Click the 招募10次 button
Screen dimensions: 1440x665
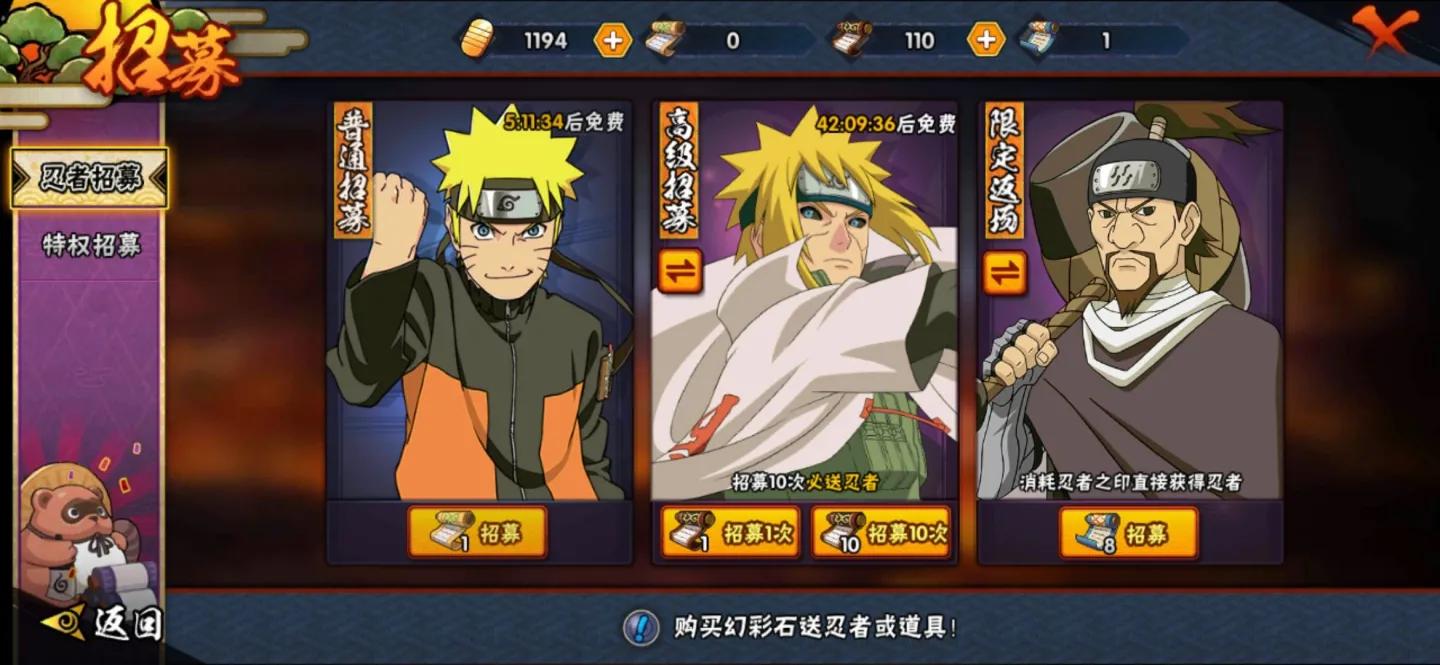[881, 532]
